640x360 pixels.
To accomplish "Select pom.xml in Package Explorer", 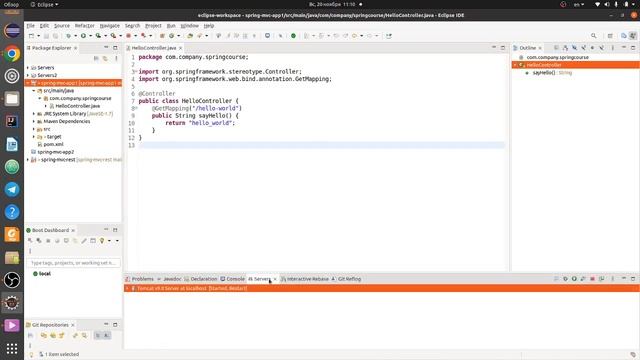I will 53,144.
